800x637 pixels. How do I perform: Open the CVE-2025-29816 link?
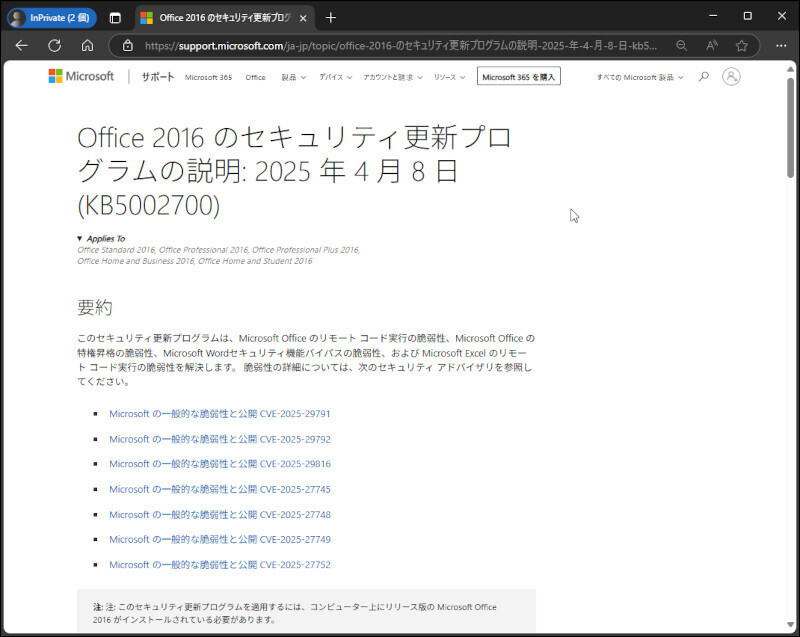219,464
